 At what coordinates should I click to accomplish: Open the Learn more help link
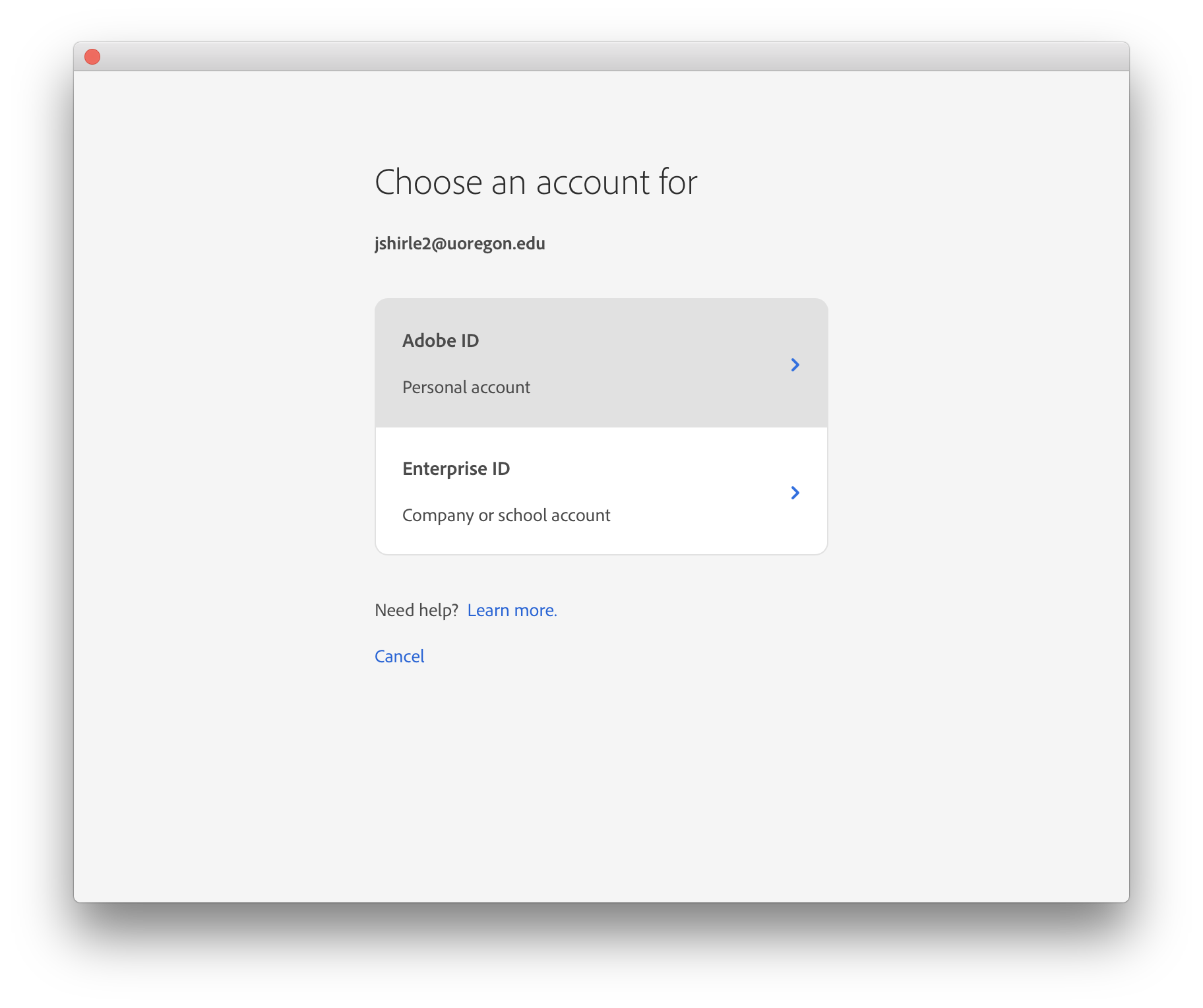512,610
